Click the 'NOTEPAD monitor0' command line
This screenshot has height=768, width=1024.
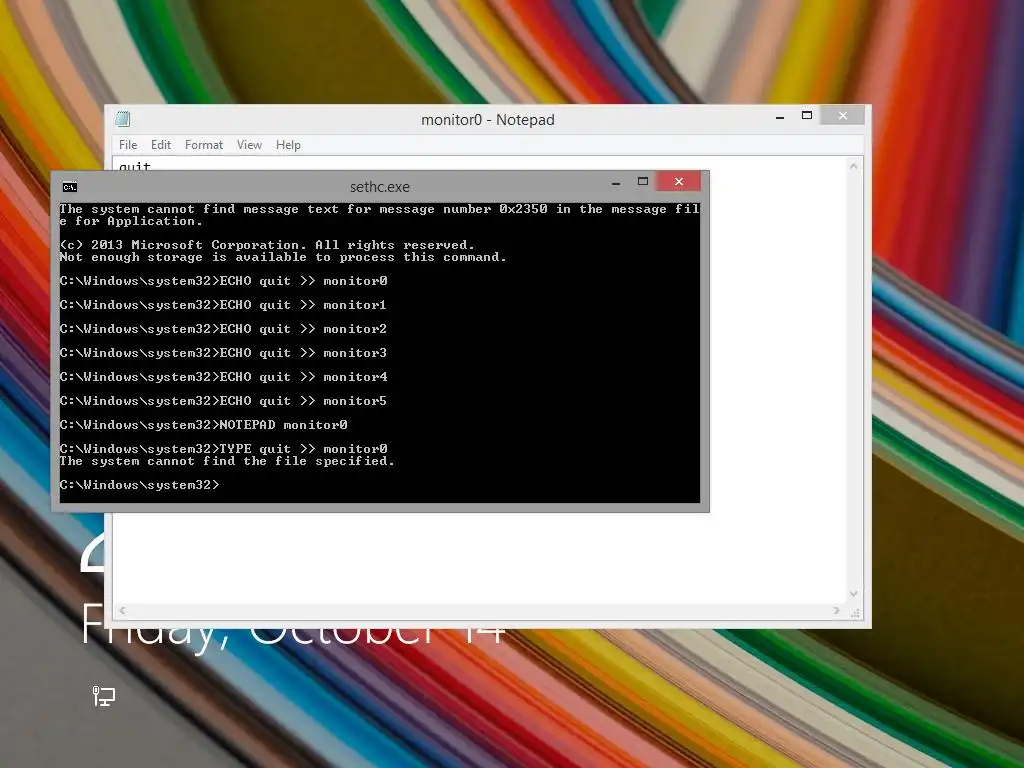(x=204, y=425)
